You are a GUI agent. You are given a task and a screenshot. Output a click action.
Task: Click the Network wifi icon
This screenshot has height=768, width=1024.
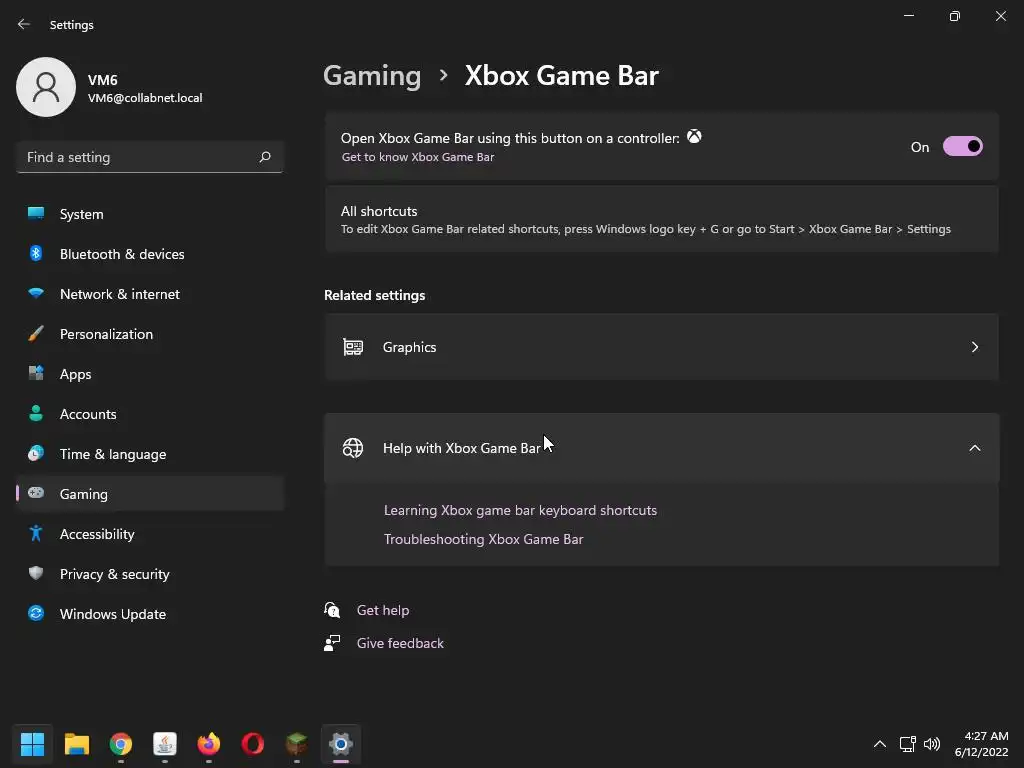(36, 293)
